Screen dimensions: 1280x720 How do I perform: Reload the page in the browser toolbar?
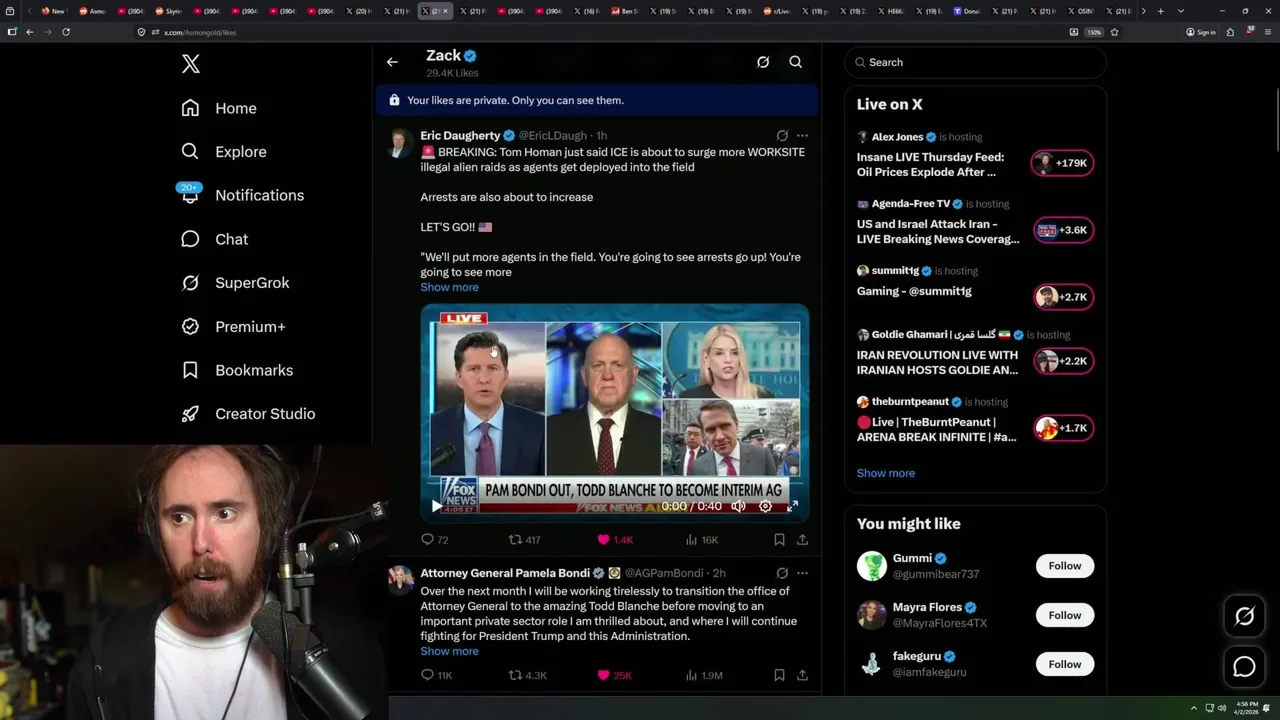[66, 32]
